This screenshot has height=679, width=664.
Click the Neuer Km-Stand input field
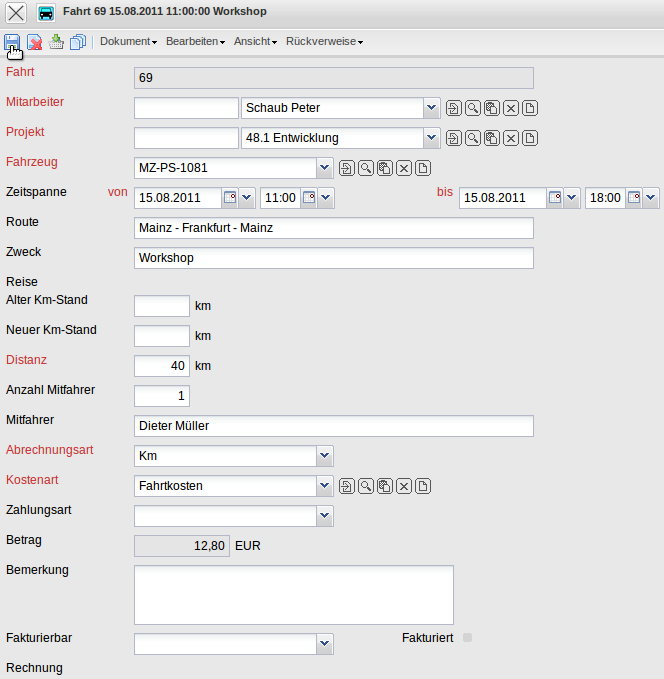[x=162, y=336]
